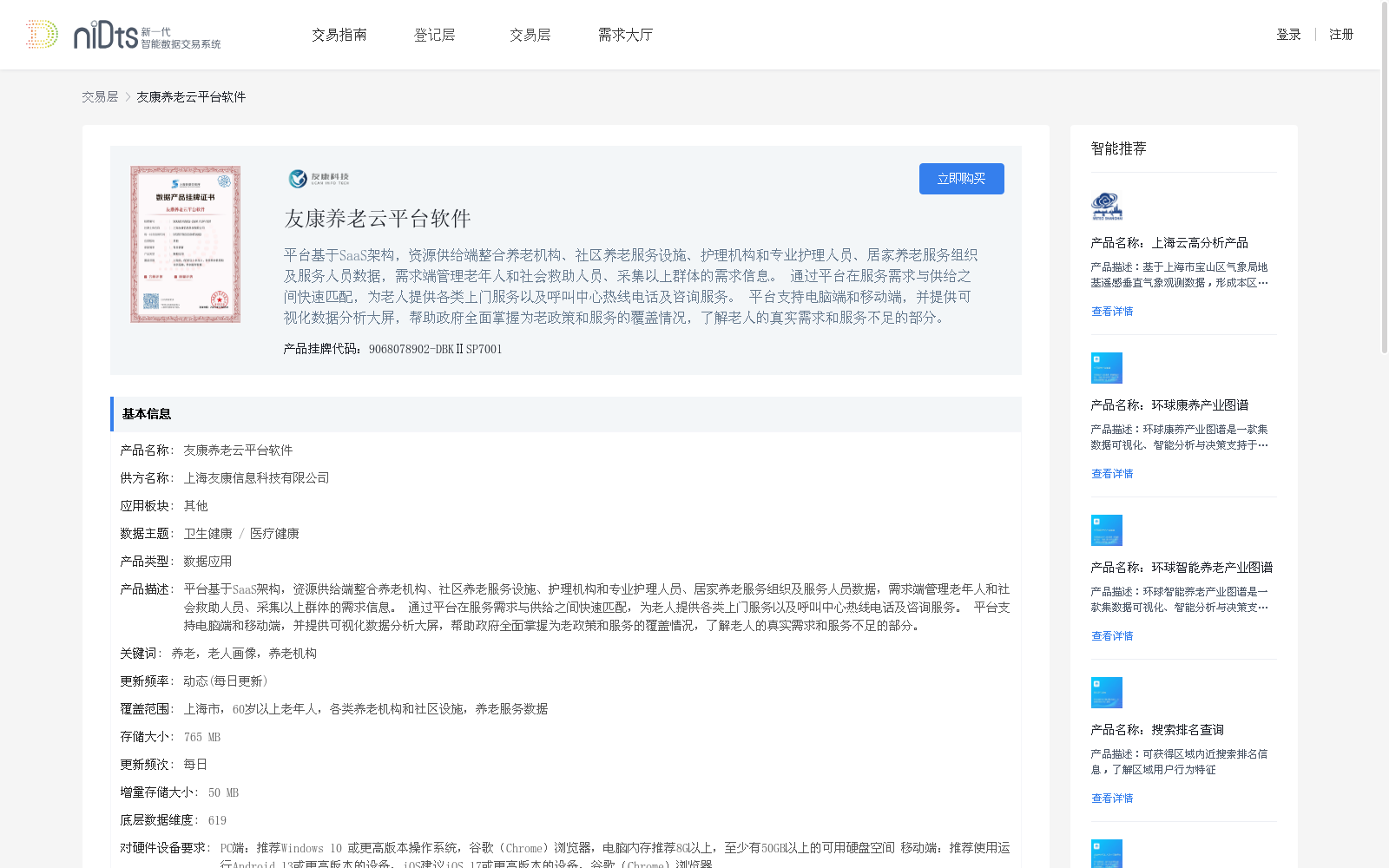Click the breadcrumb chevron separator
1389x868 pixels.
coord(128,97)
